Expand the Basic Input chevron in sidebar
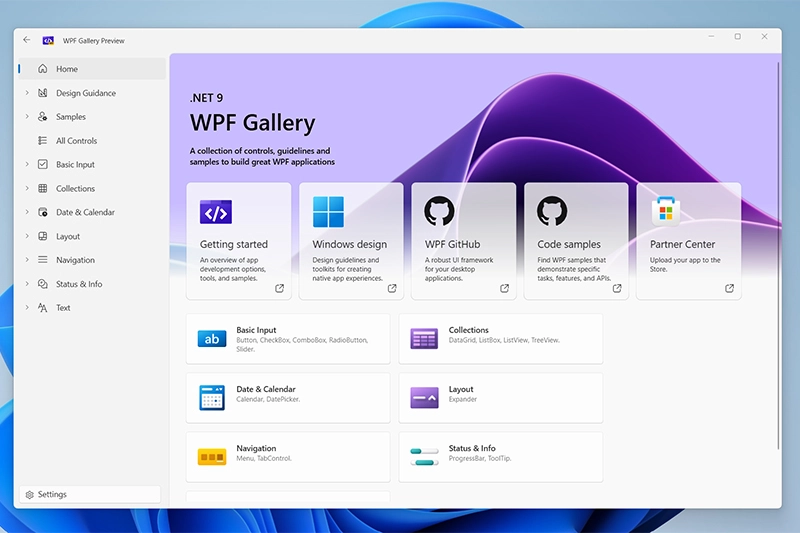This screenshot has width=800, height=533. (x=27, y=164)
